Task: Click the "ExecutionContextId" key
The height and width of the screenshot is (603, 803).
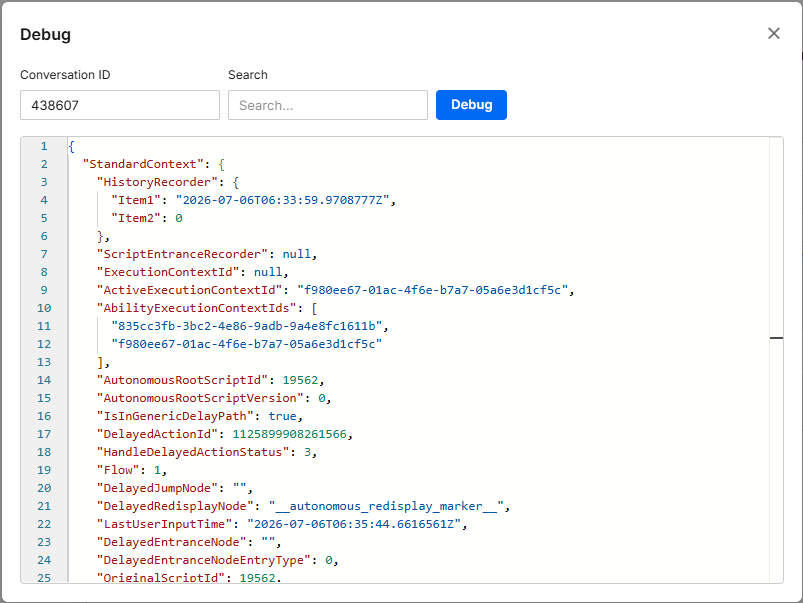Action: [168, 272]
